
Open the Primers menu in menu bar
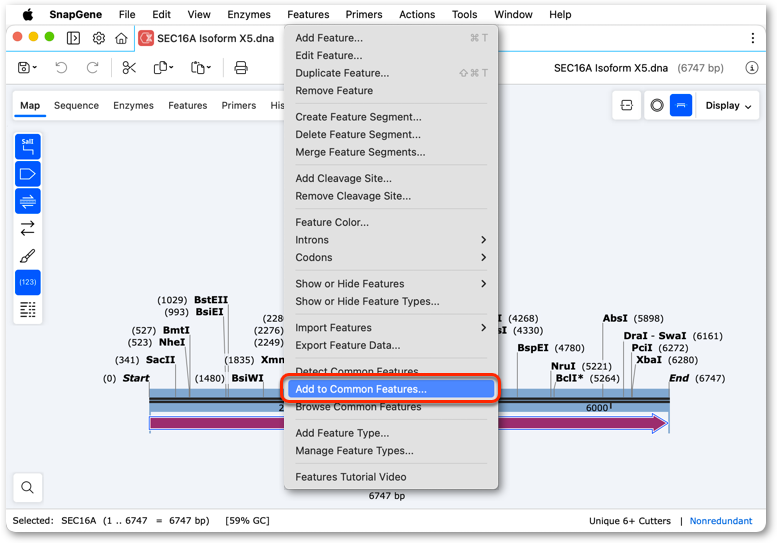point(364,14)
